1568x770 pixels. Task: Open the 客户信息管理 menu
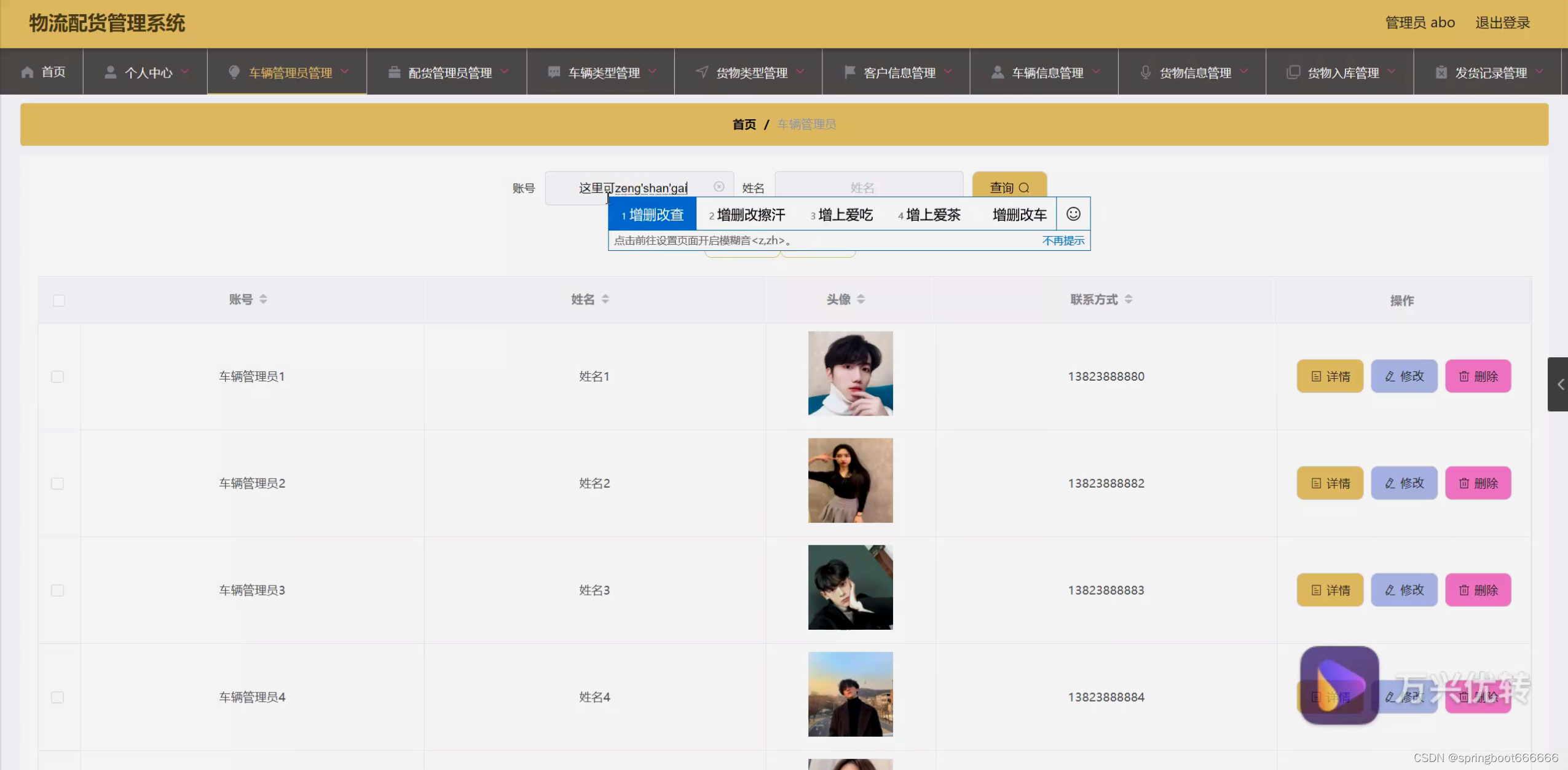tap(899, 73)
